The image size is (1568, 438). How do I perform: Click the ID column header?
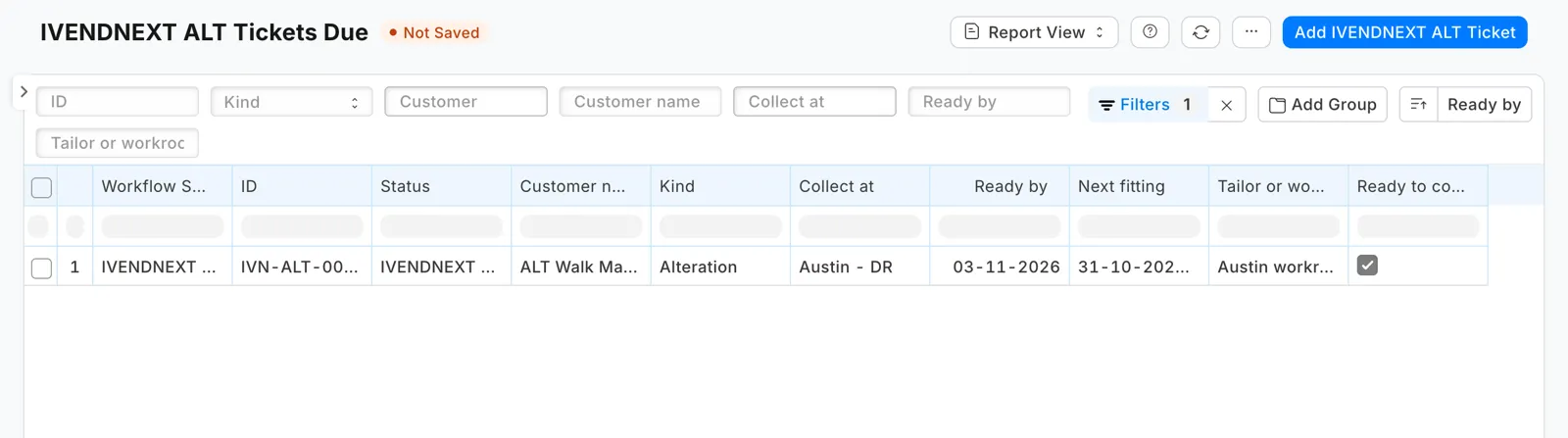point(302,186)
